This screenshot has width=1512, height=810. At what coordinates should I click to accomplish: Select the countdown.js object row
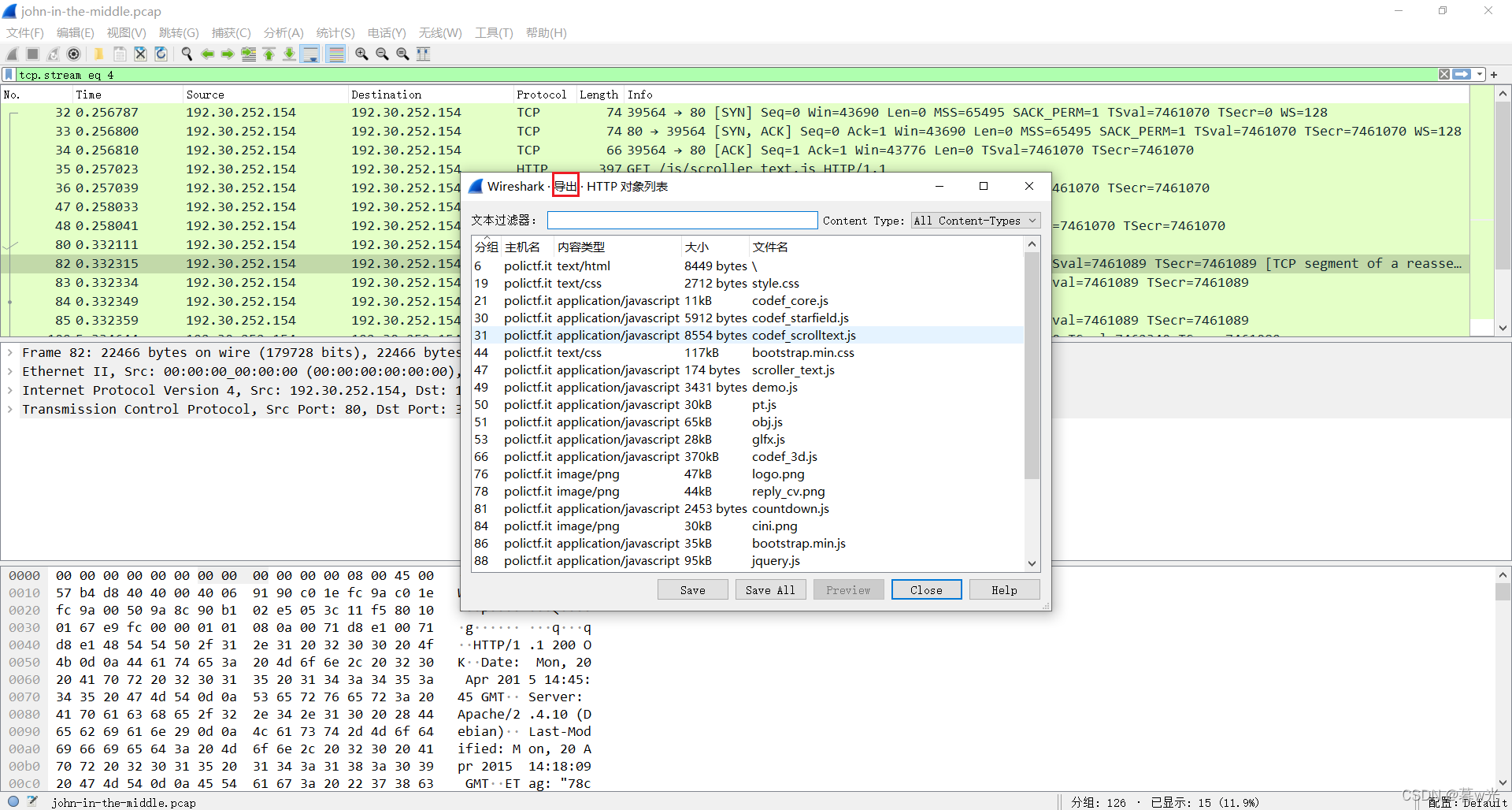[x=748, y=508]
